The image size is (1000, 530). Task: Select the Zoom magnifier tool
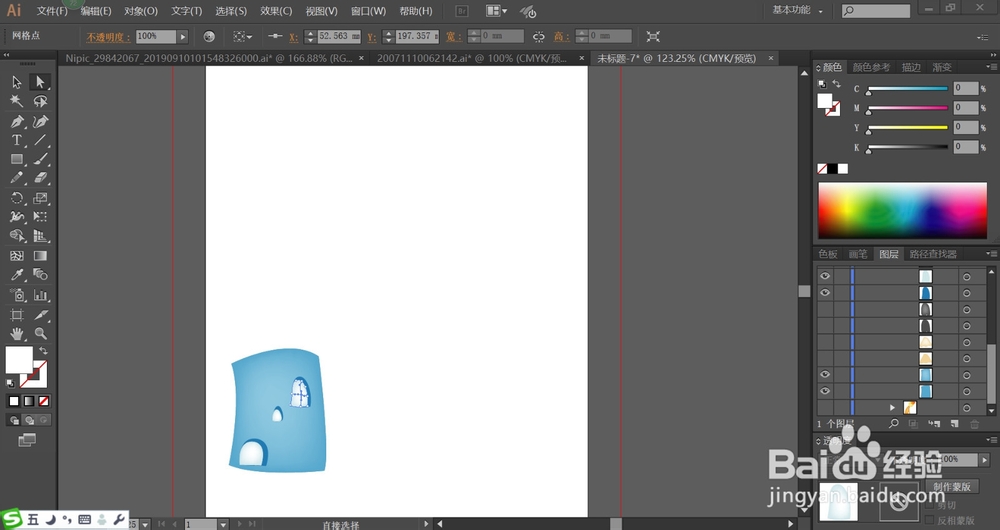(40, 334)
